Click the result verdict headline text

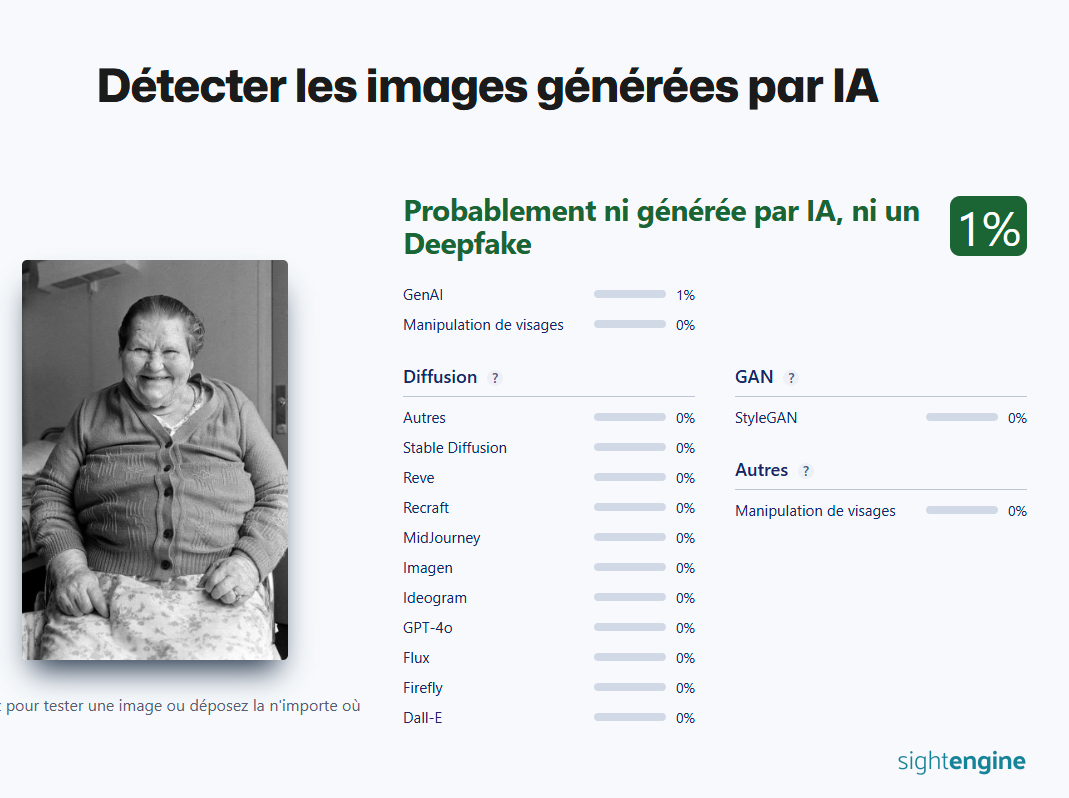pyautogui.click(x=660, y=227)
